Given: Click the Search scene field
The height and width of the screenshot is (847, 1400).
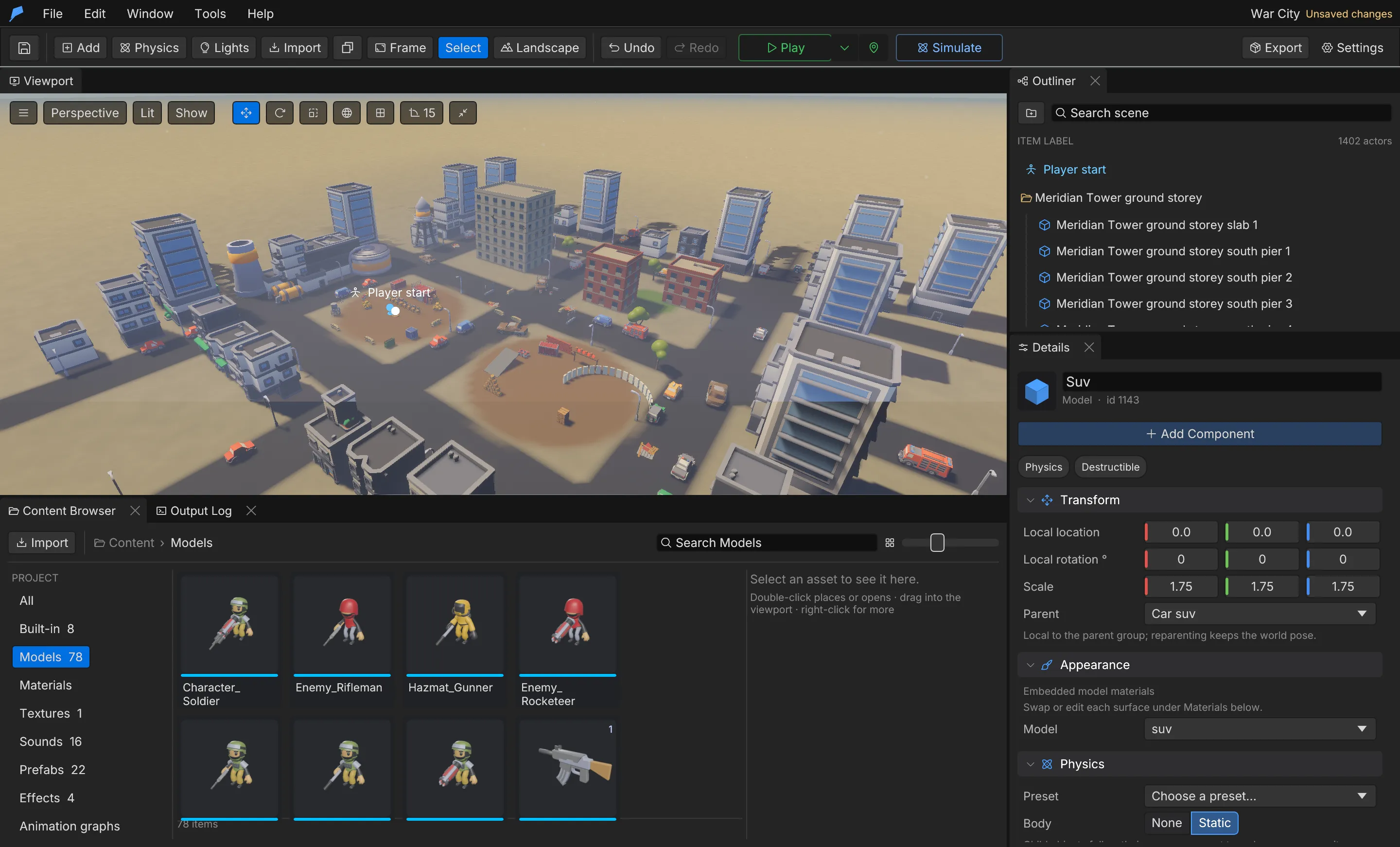Looking at the screenshot, I should click(x=1221, y=112).
